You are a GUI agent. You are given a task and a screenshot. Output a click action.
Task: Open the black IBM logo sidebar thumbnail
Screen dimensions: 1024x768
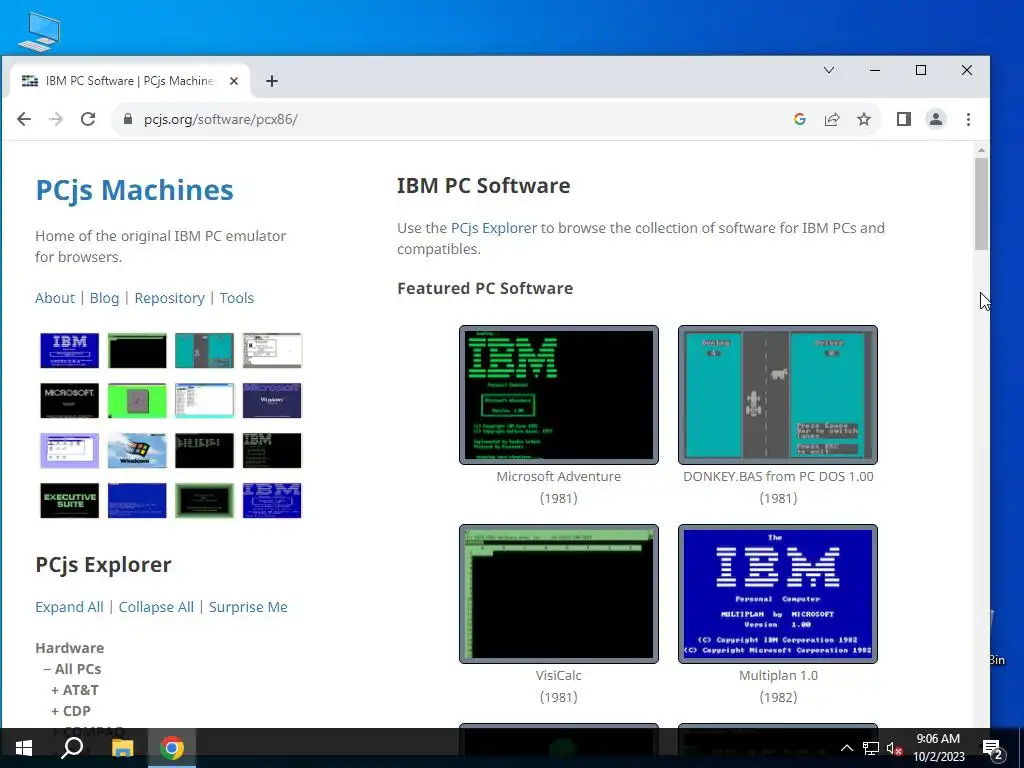click(x=272, y=451)
